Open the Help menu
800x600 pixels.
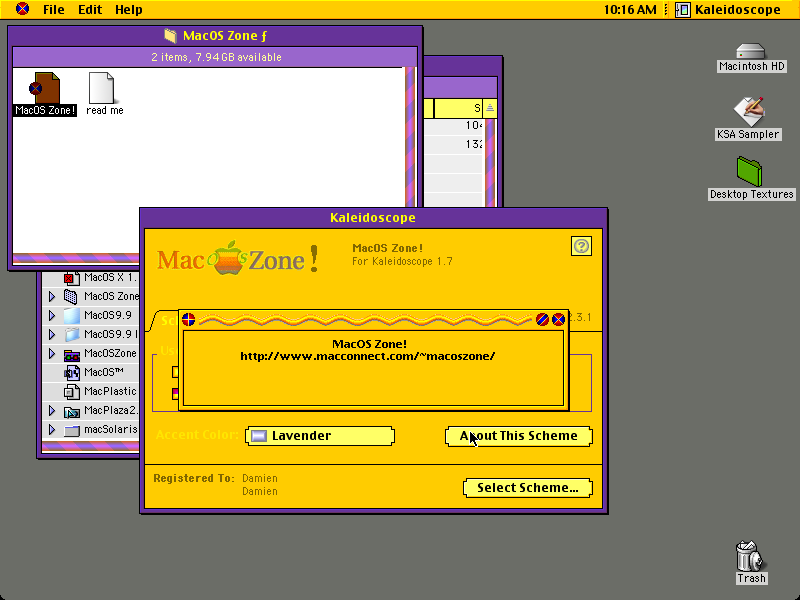pos(129,10)
